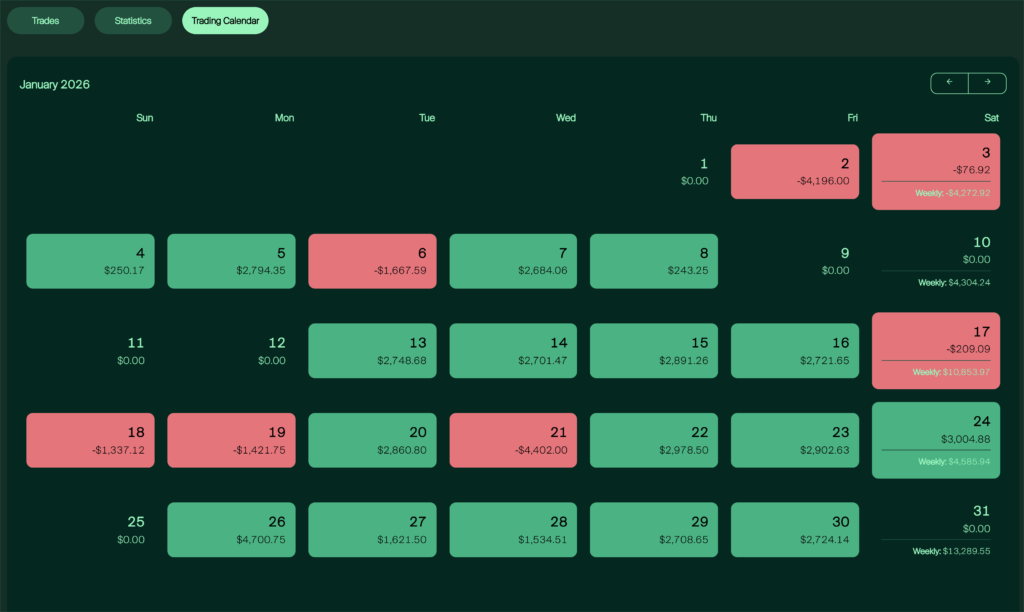Go to previous month arrow
Image resolution: width=1024 pixels, height=612 pixels.
[949, 83]
